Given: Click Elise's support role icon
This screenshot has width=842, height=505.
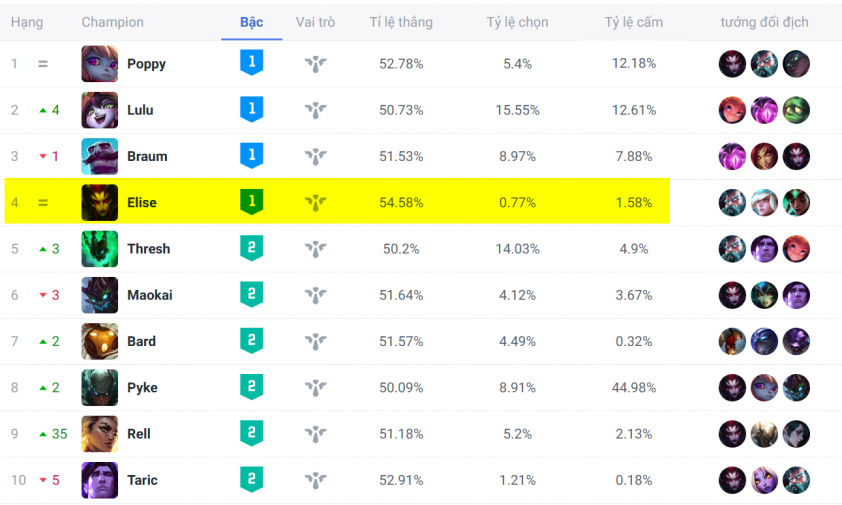Looking at the screenshot, I should click(x=315, y=203).
